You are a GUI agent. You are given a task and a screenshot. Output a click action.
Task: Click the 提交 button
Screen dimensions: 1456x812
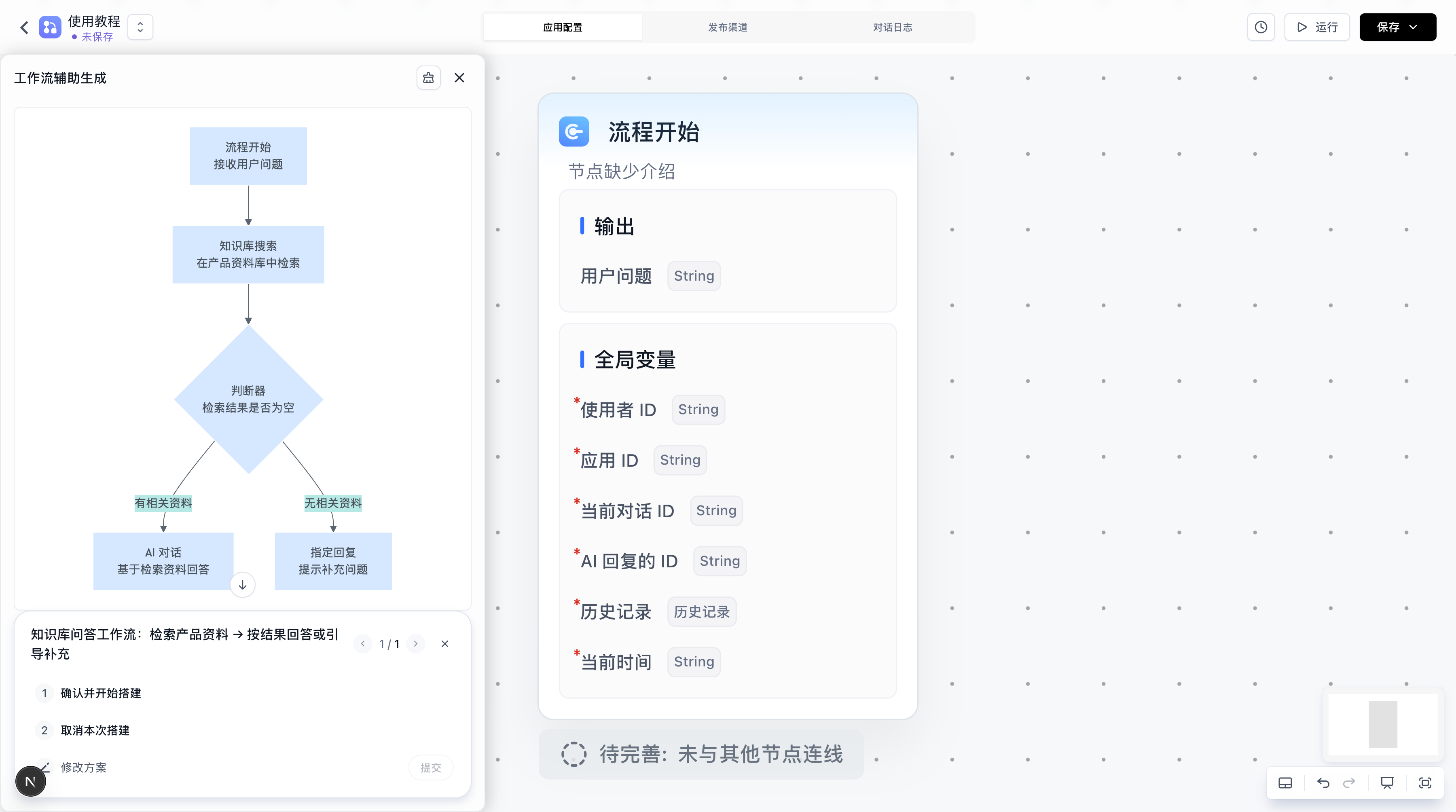click(x=431, y=768)
